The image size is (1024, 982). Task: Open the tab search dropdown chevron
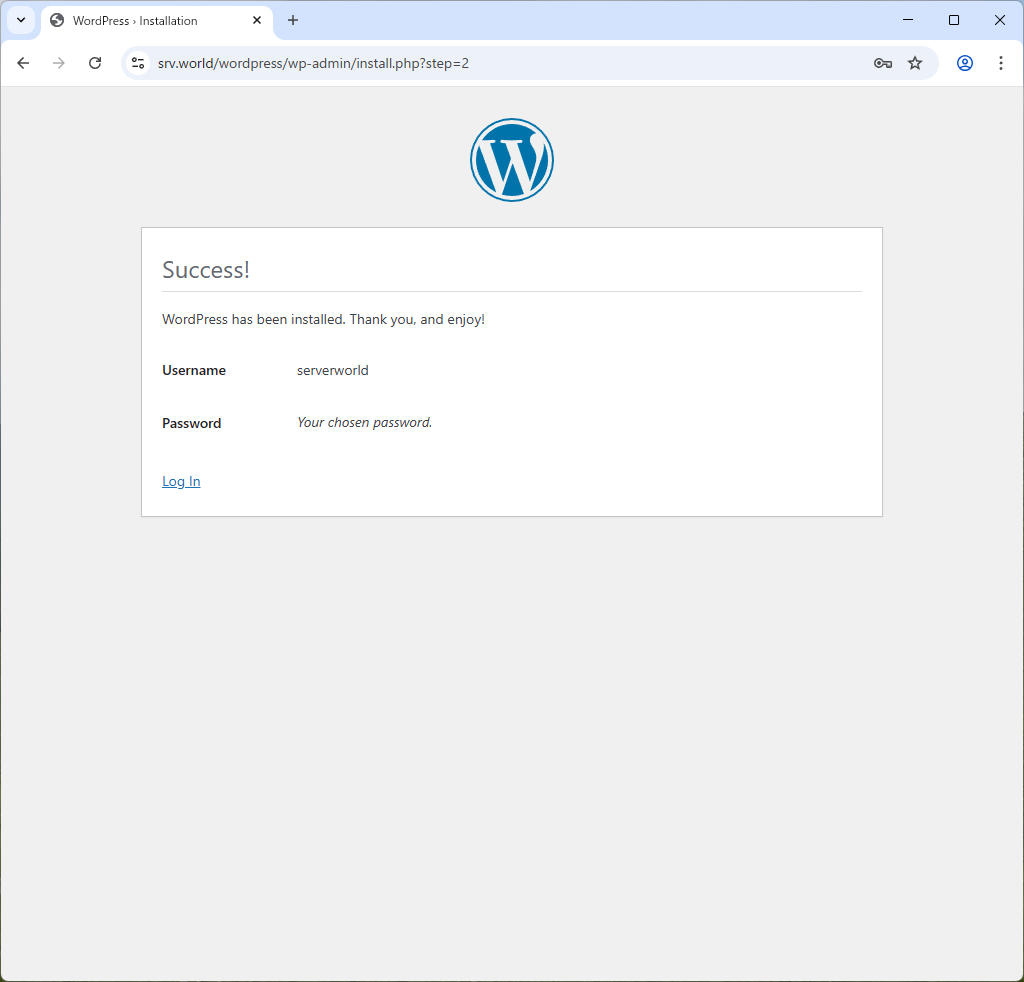pos(21,20)
